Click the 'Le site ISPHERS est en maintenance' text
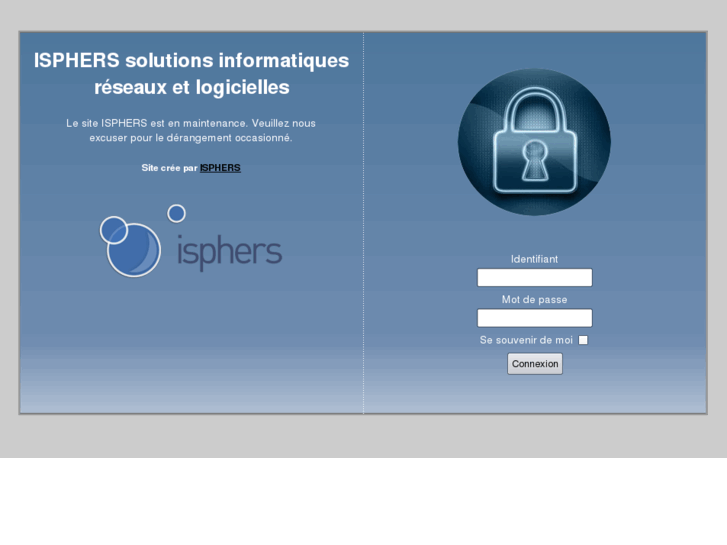The width and height of the screenshot is (727, 545). [x=191, y=130]
